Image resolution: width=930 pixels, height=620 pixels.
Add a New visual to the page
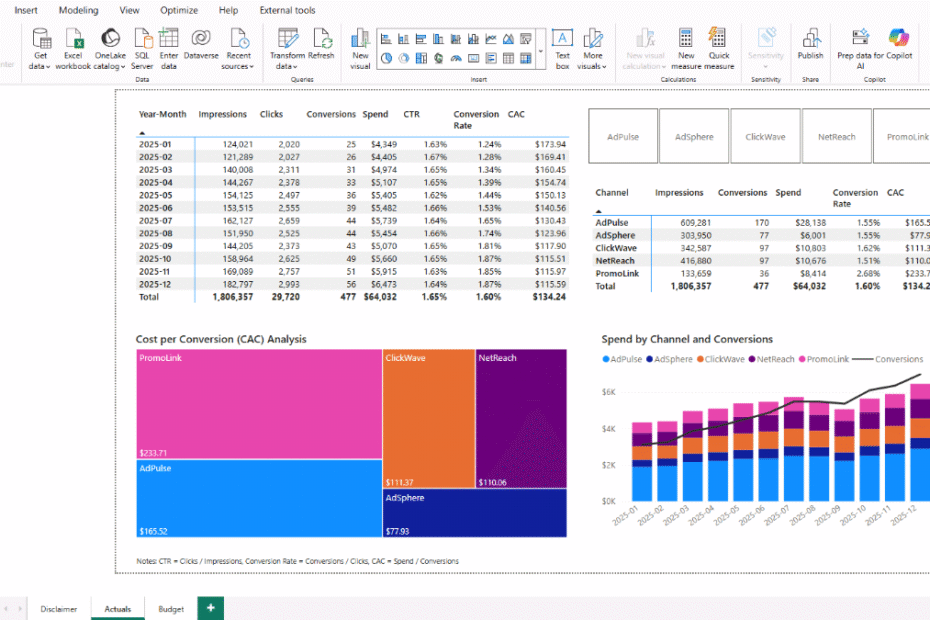[x=359, y=48]
